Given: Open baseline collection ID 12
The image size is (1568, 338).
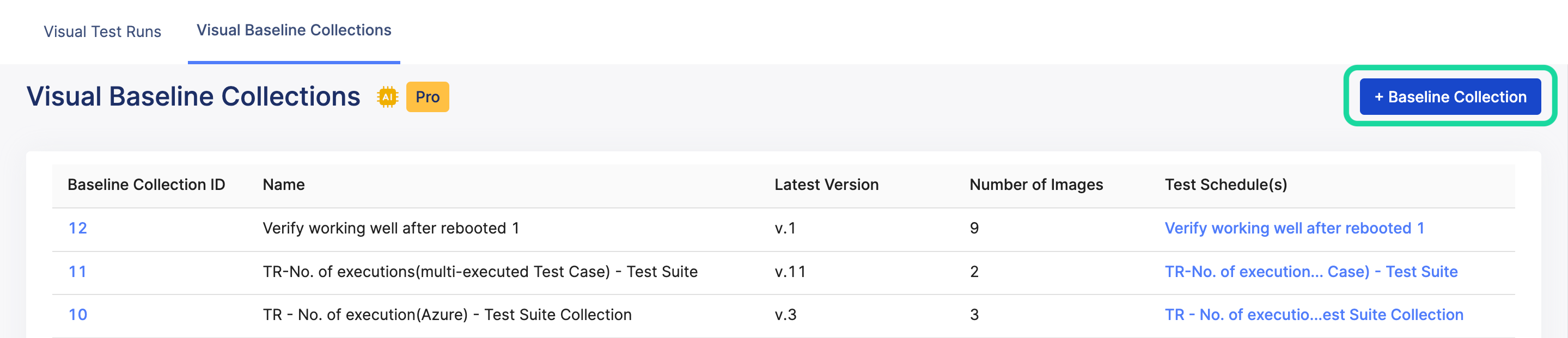Looking at the screenshot, I should pyautogui.click(x=77, y=228).
